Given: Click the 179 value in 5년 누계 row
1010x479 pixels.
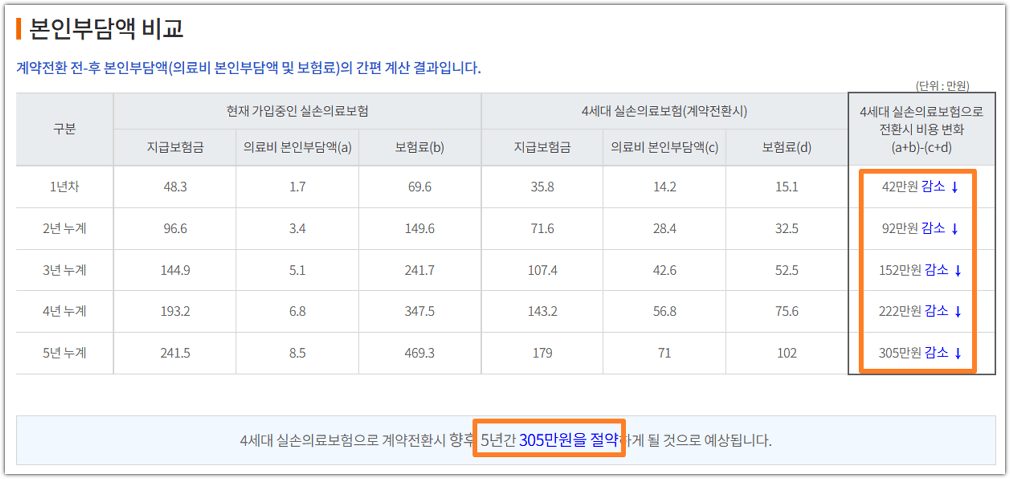Looking at the screenshot, I should 542,353.
